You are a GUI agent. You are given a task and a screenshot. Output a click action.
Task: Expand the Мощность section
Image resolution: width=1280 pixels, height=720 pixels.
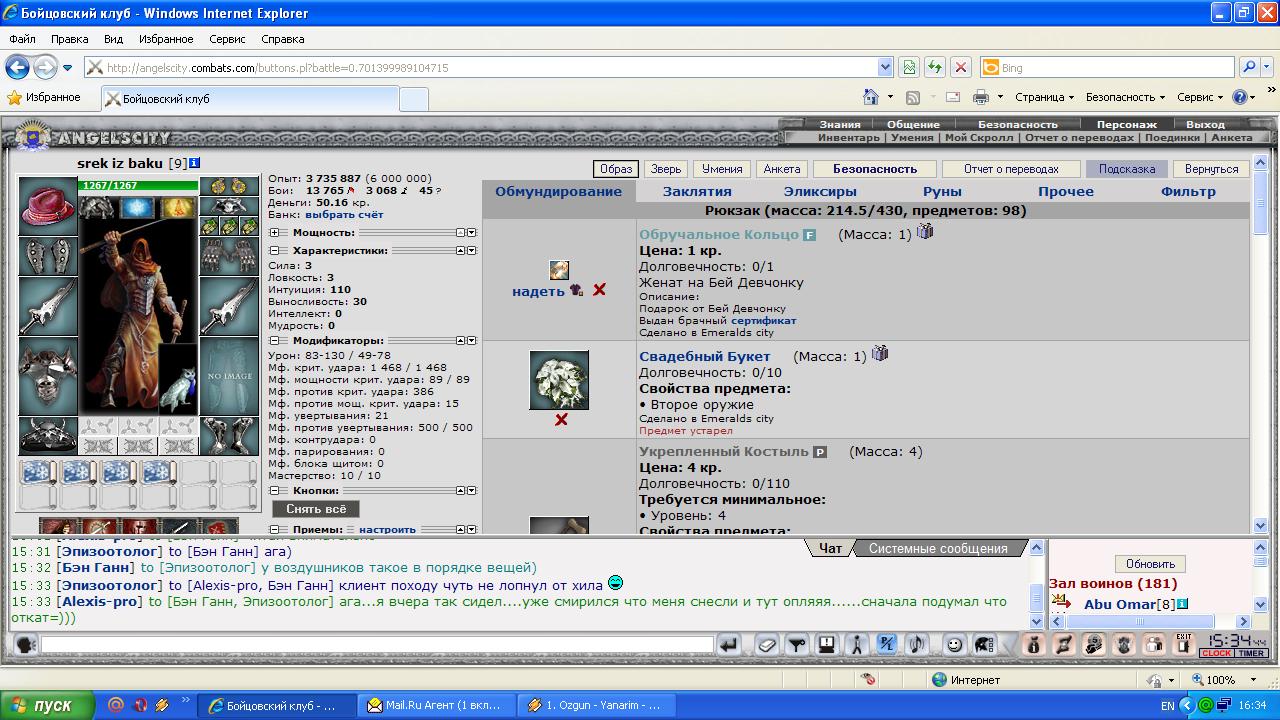(x=274, y=232)
